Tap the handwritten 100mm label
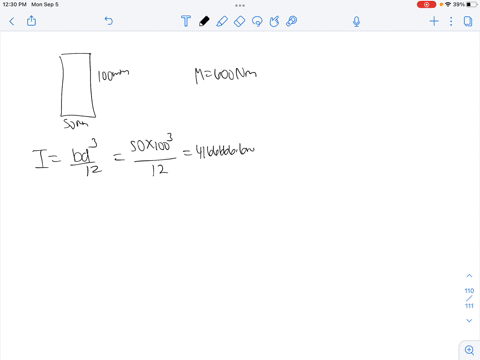480x360 pixels. click(x=113, y=75)
